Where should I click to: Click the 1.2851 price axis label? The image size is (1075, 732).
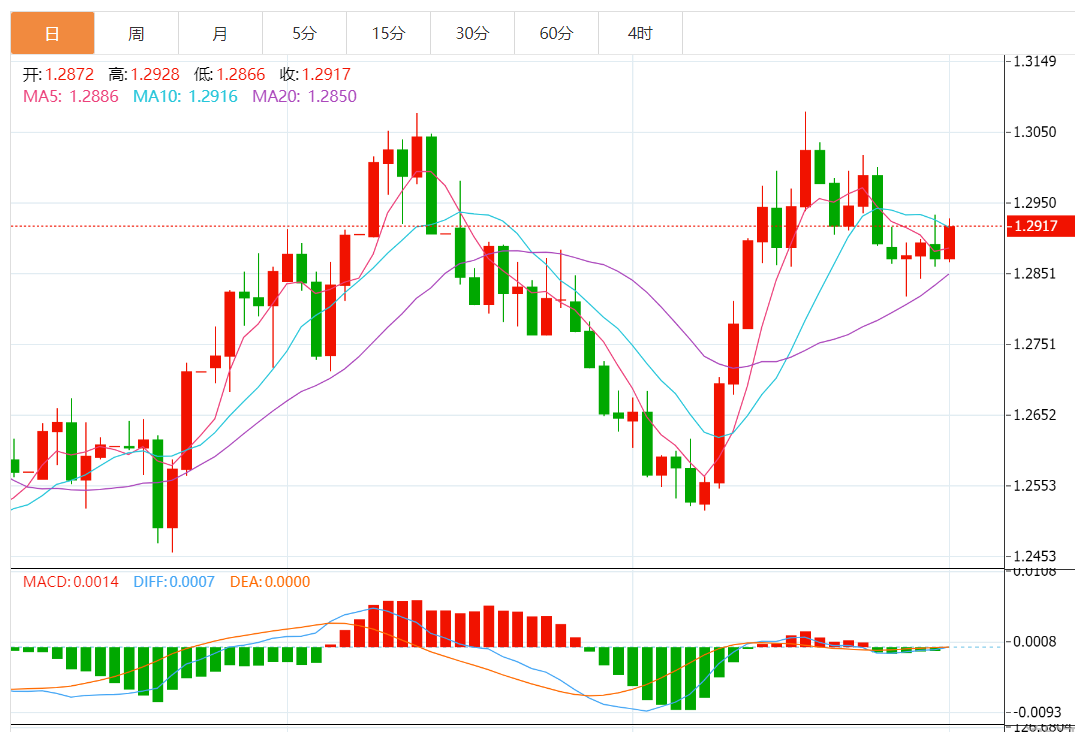pos(1035,273)
